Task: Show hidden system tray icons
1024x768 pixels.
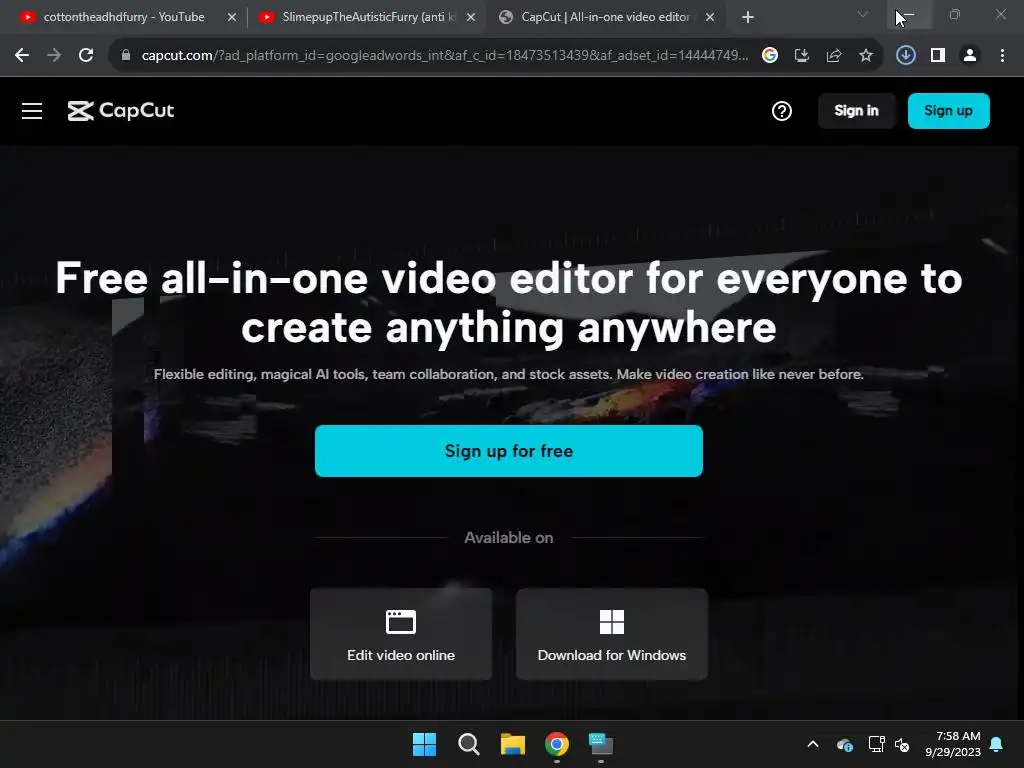Action: [813, 744]
